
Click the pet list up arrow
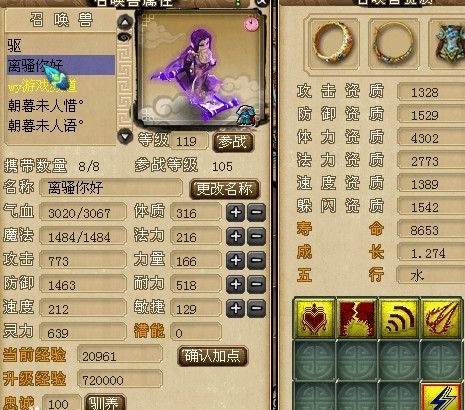click(125, 23)
